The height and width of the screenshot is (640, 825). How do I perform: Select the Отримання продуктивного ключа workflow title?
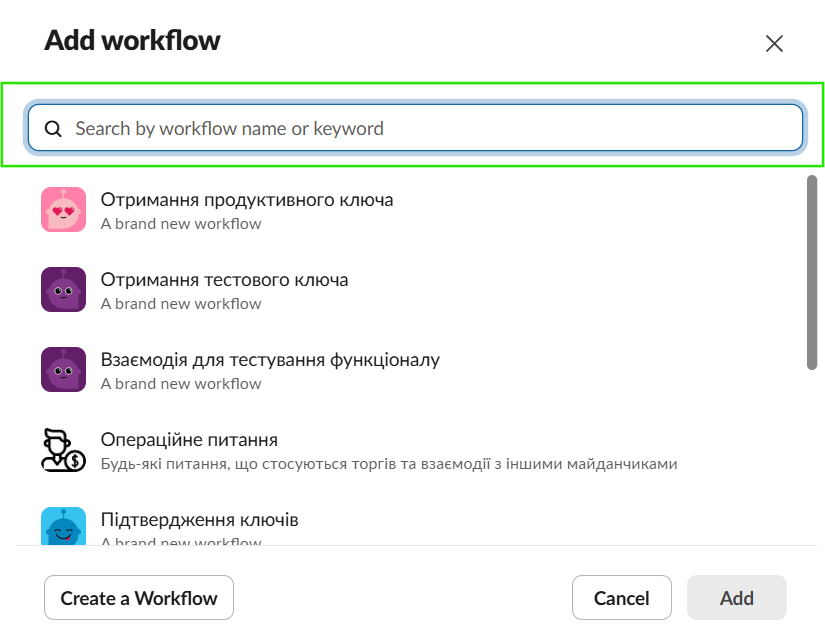247,199
